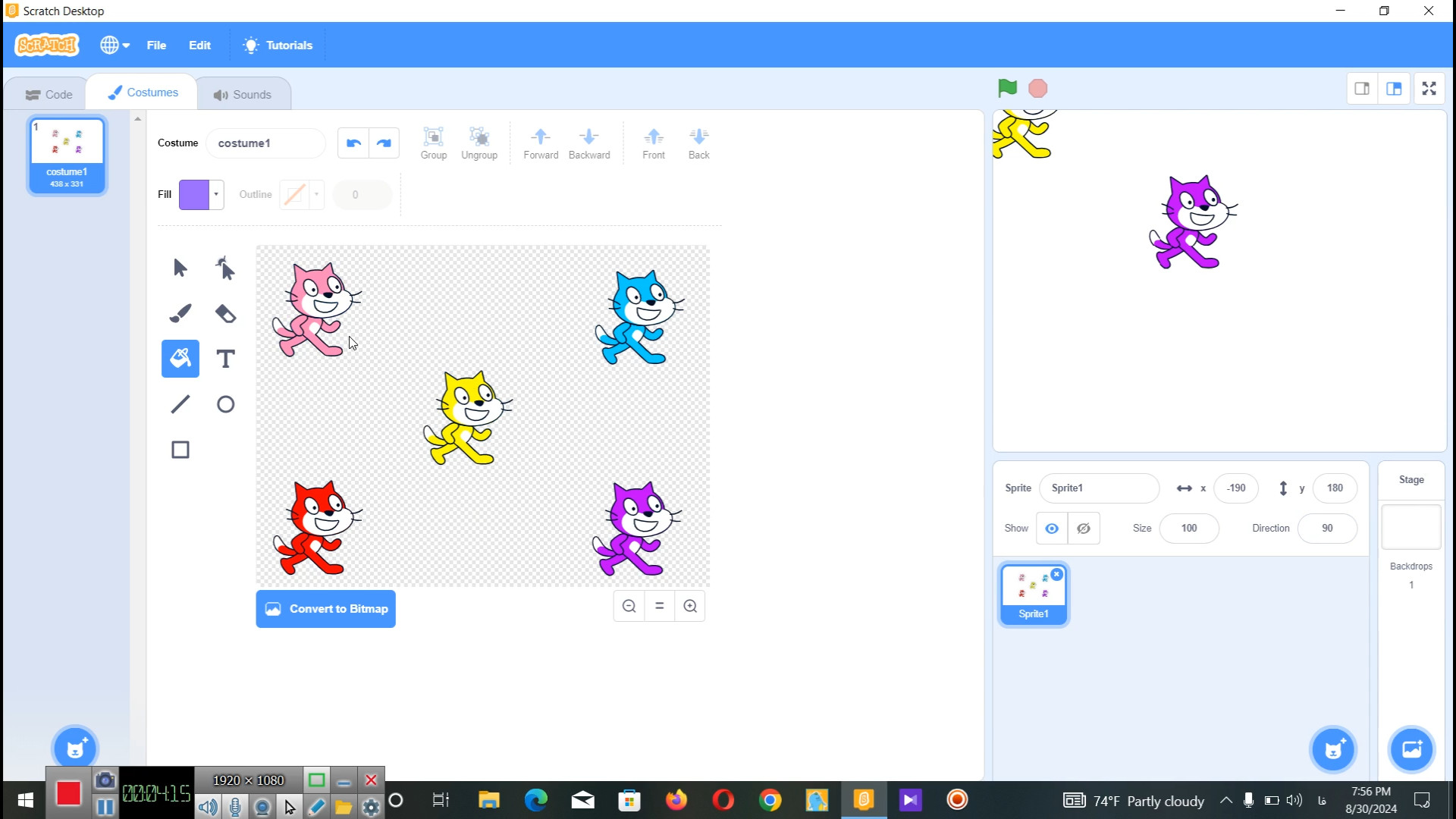
Task: Delete Sprite1 with its x button
Action: (x=1057, y=575)
